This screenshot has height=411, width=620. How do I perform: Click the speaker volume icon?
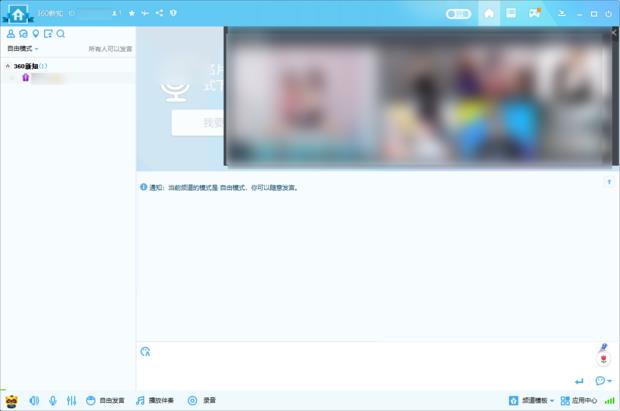34,401
